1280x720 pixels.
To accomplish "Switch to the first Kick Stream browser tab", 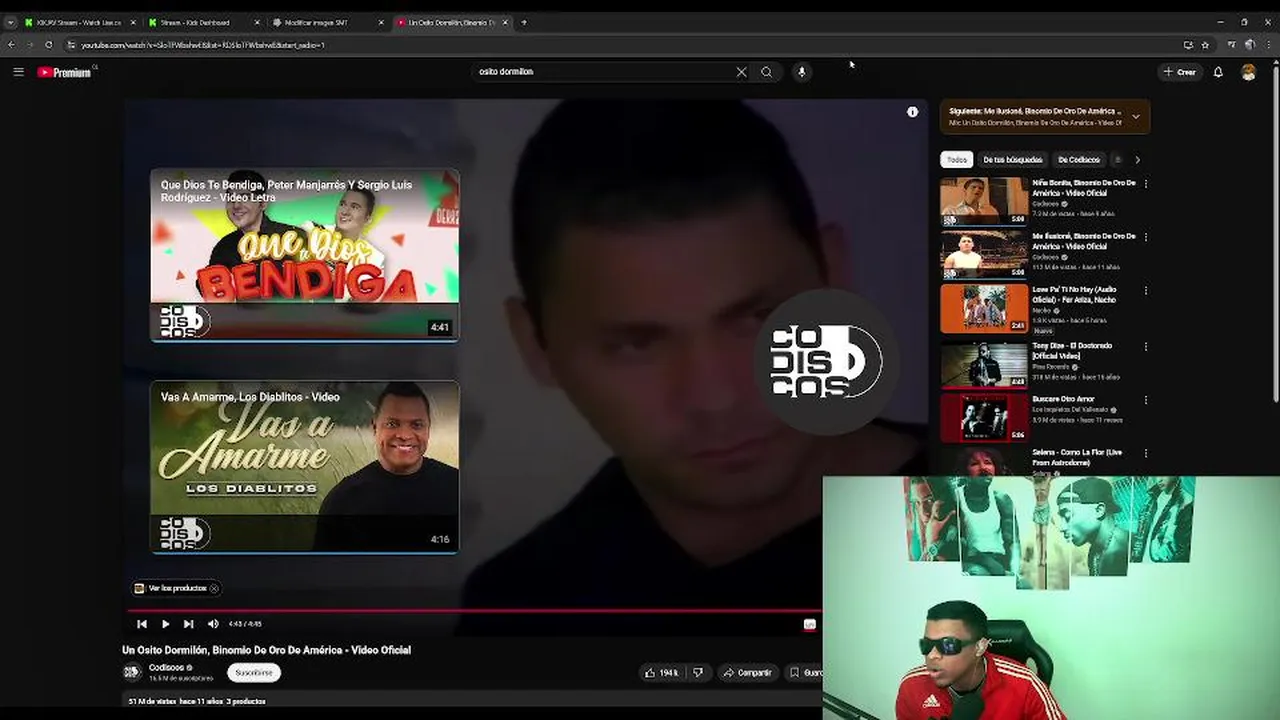I will (x=78, y=22).
